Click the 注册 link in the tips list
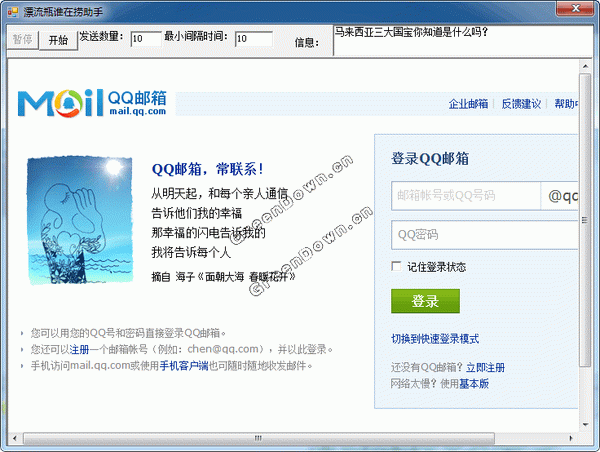600x452 pixels. tap(79, 349)
